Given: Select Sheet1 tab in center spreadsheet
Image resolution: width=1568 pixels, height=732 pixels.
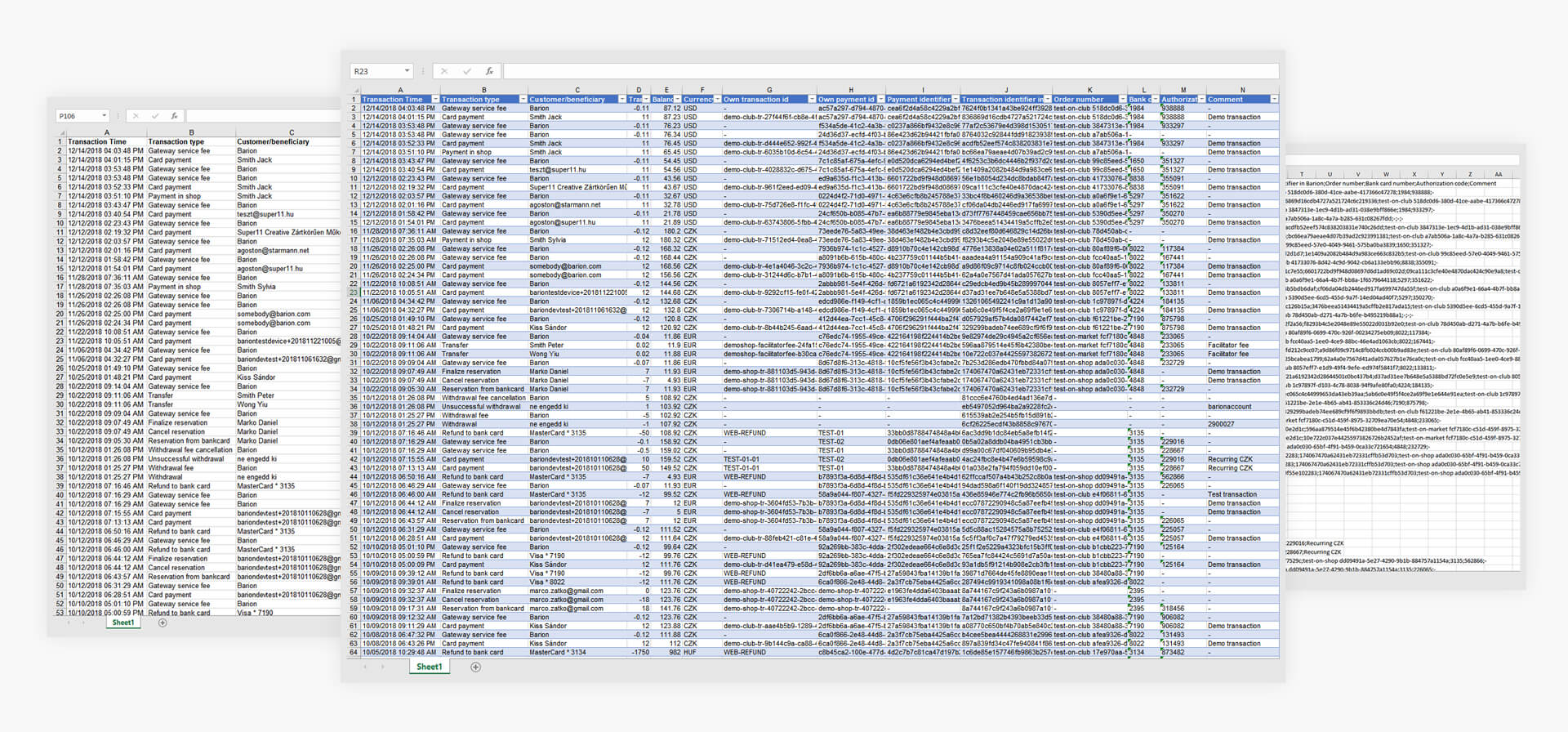Looking at the screenshot, I should (429, 667).
